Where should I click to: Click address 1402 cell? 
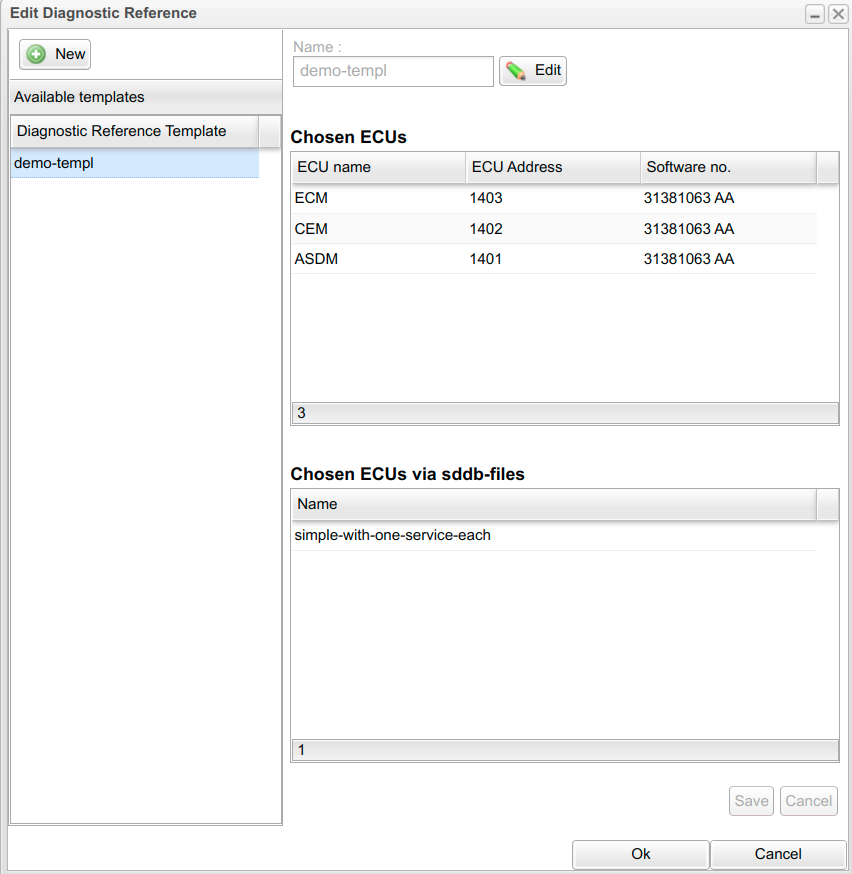coord(486,229)
